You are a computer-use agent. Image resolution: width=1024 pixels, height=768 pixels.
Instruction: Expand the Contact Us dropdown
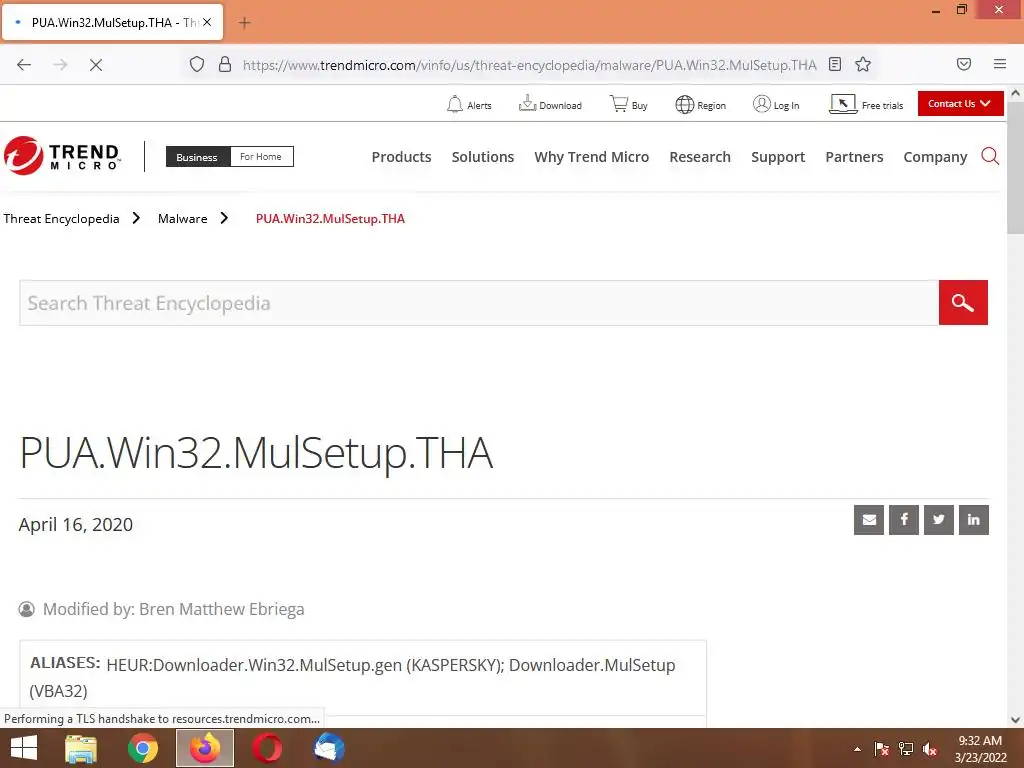point(960,104)
